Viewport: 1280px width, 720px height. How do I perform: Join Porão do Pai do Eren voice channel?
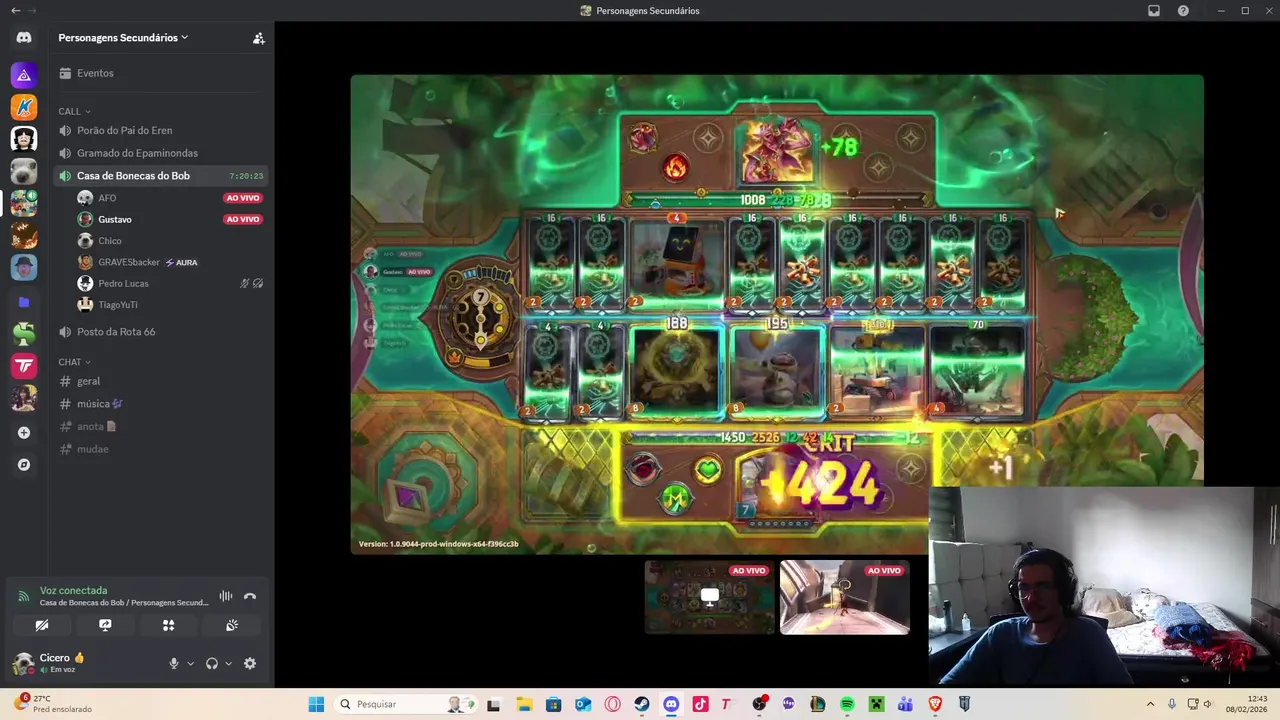tap(160, 130)
